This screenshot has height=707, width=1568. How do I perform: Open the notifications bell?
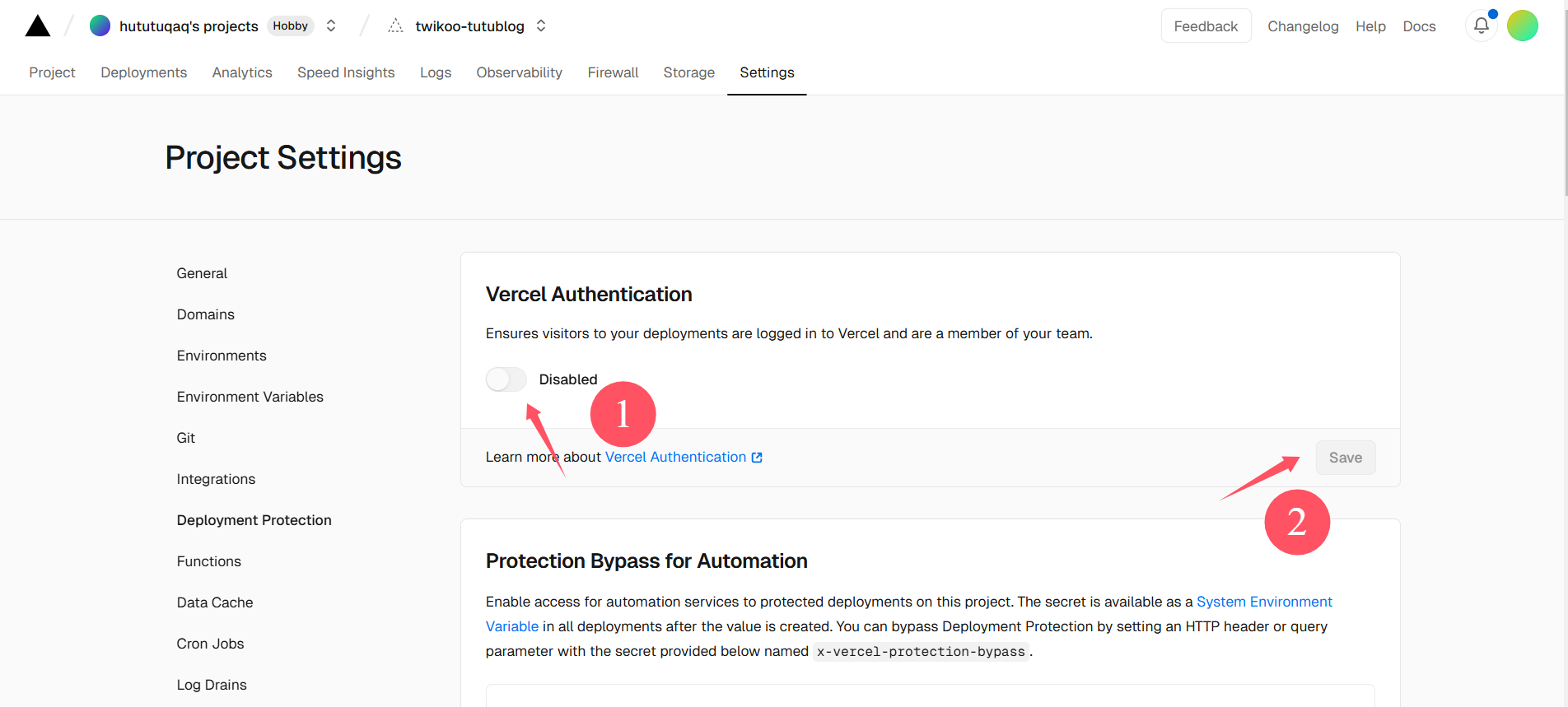coord(1481,26)
